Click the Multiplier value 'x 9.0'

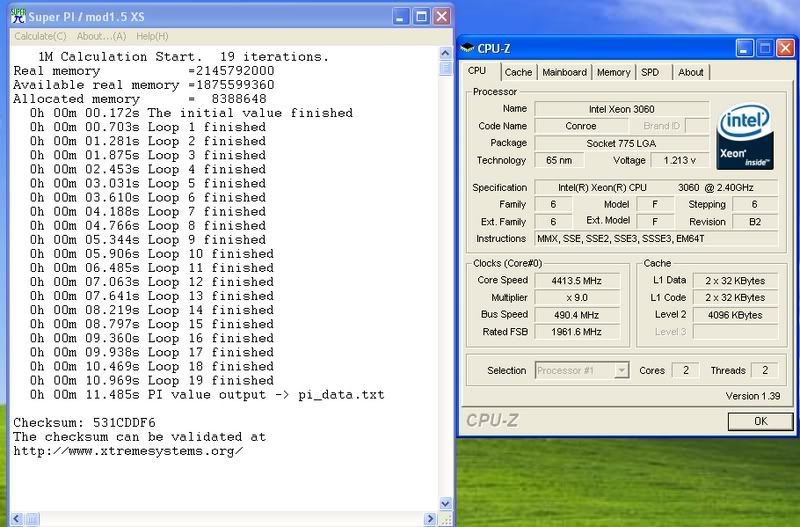tap(576, 297)
